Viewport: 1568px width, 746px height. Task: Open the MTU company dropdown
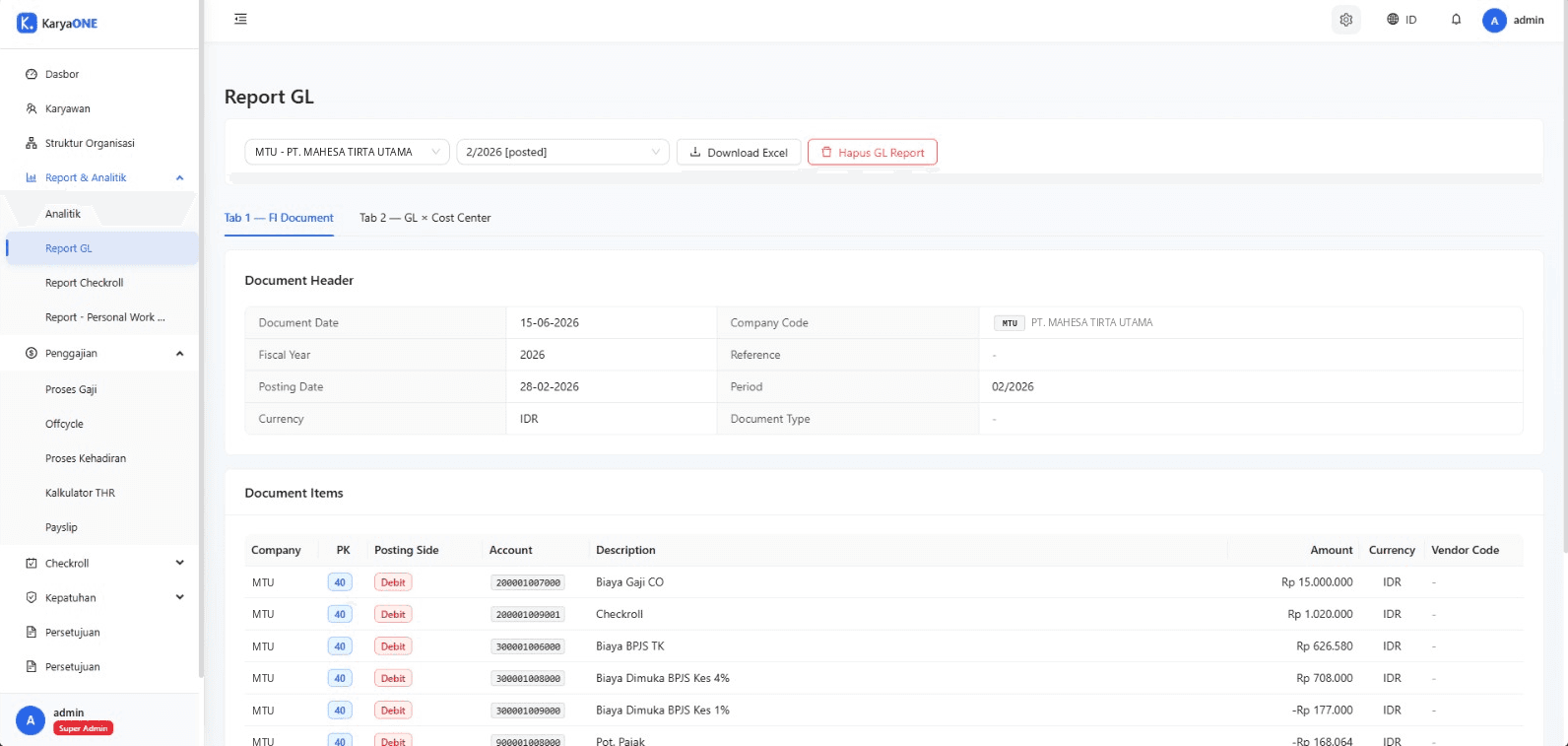pyautogui.click(x=348, y=152)
